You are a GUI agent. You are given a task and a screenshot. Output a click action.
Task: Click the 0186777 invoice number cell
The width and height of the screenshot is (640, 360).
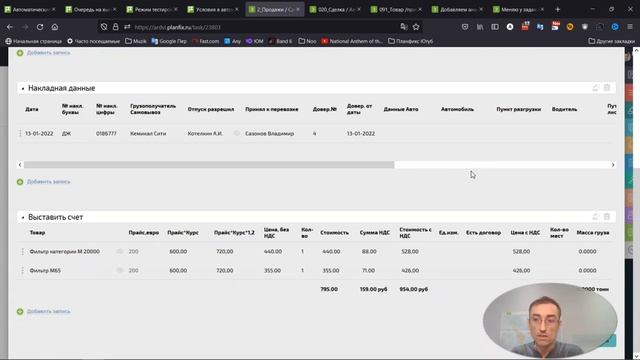pos(106,133)
